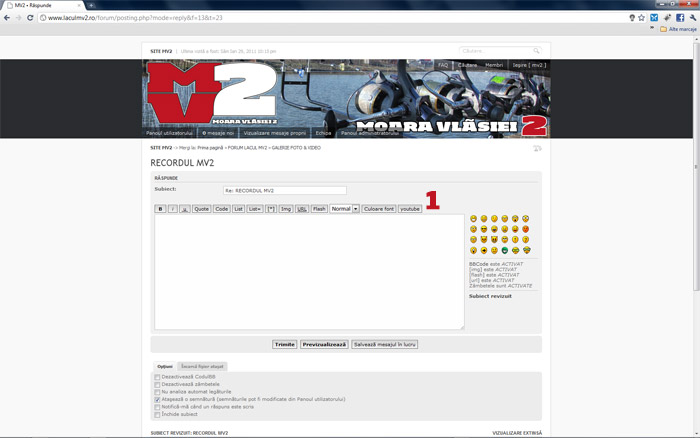This screenshot has width=700, height=438.
Task: Uncheck the Atașează o semnătură option
Action: [157, 399]
